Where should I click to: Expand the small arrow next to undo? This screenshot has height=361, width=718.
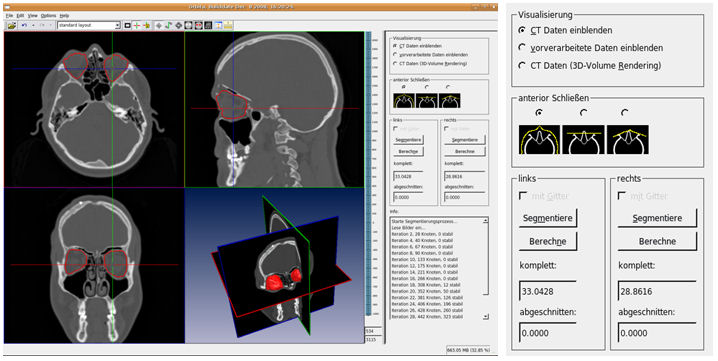[33, 25]
